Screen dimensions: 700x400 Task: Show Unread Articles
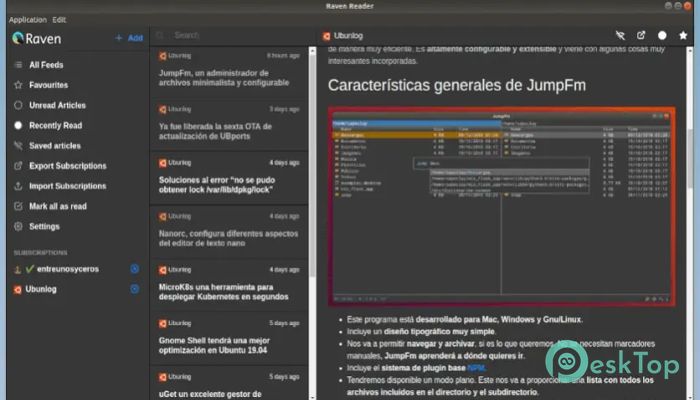pos(57,105)
